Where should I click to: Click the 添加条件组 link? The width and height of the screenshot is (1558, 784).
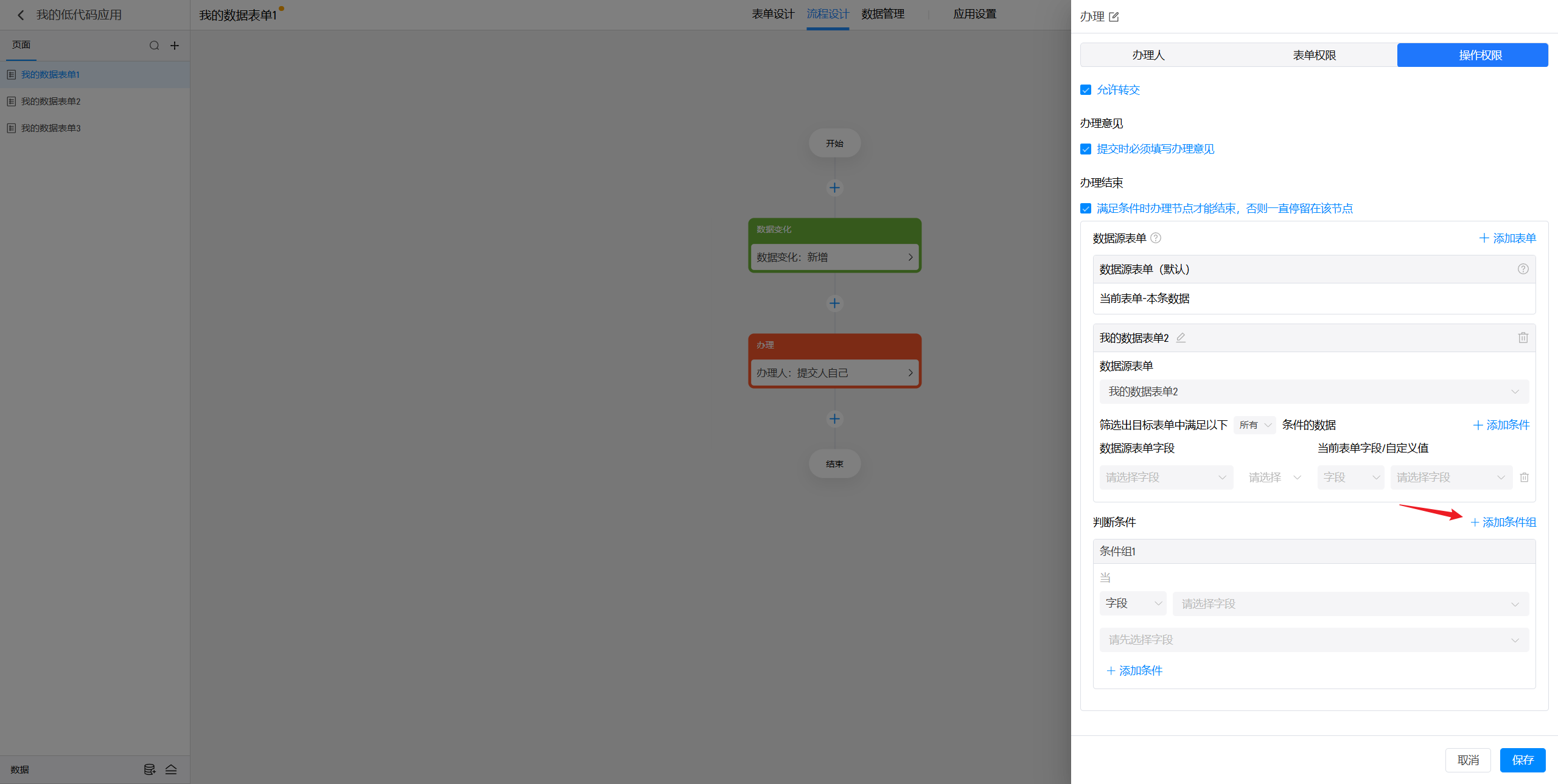pos(1503,522)
